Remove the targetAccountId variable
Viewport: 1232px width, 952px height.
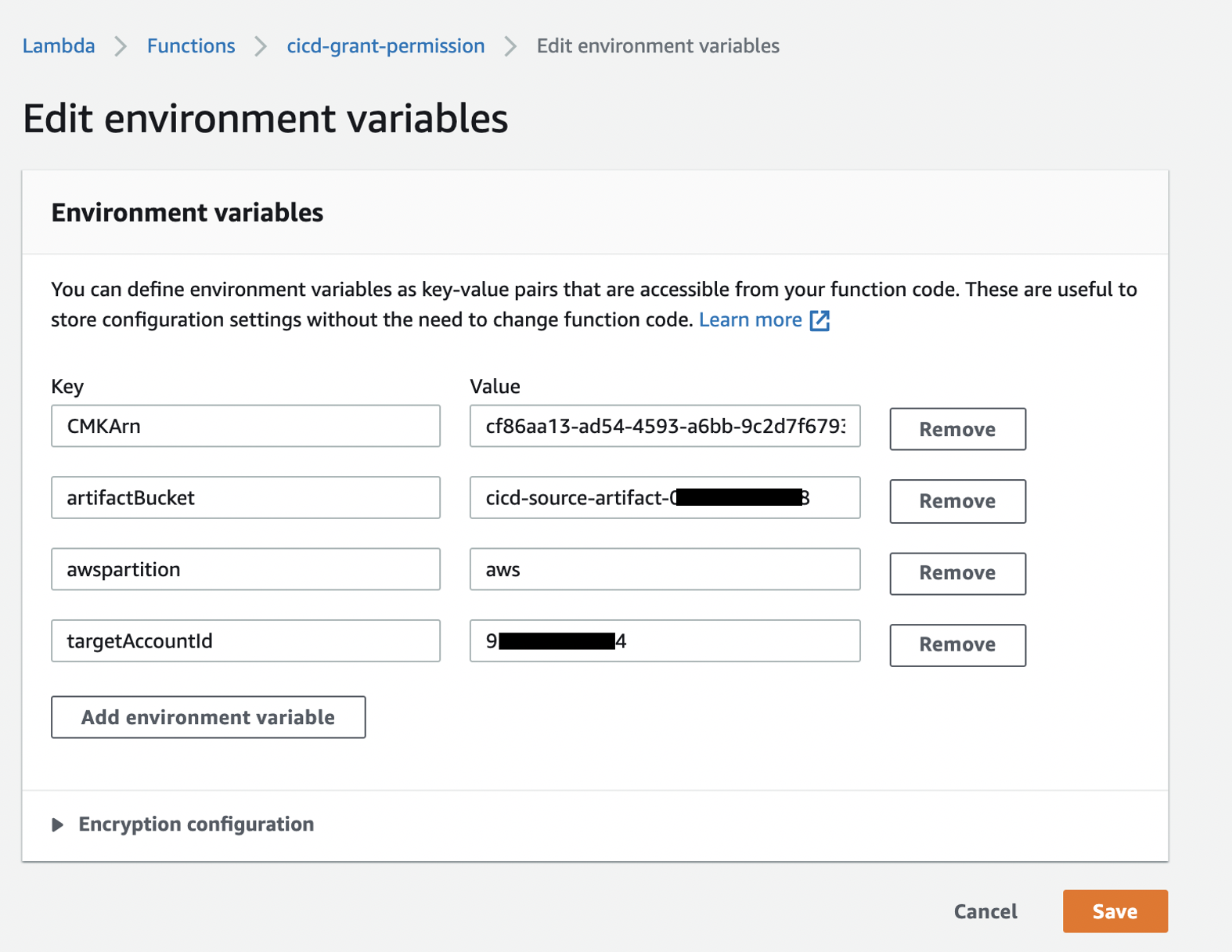pyautogui.click(x=957, y=645)
